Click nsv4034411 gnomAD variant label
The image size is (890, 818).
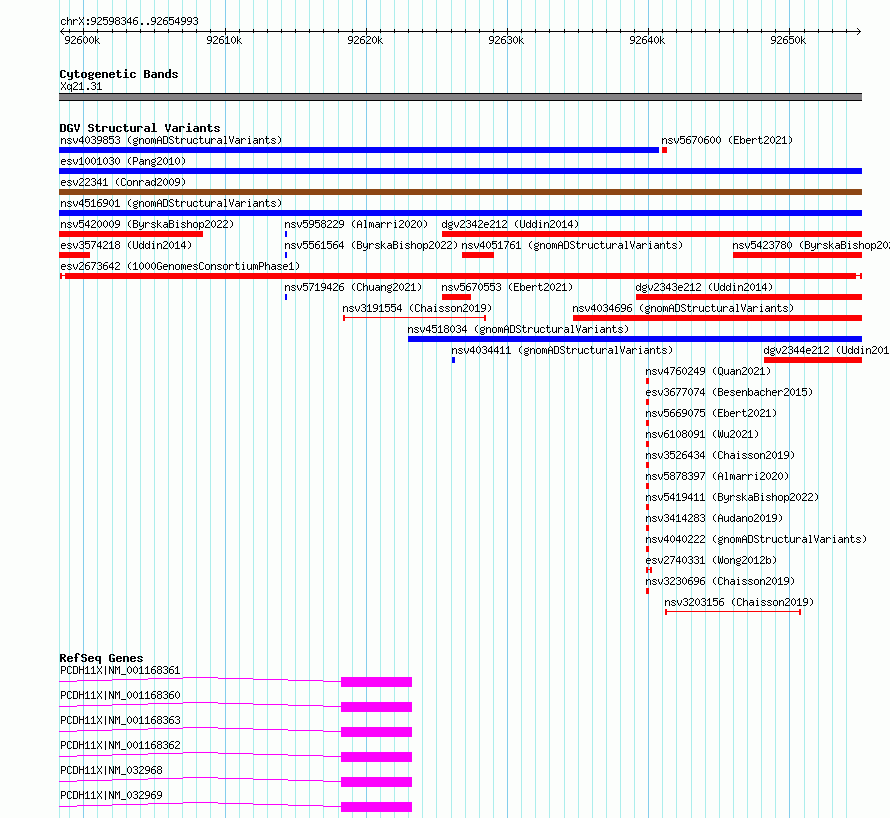[562, 350]
